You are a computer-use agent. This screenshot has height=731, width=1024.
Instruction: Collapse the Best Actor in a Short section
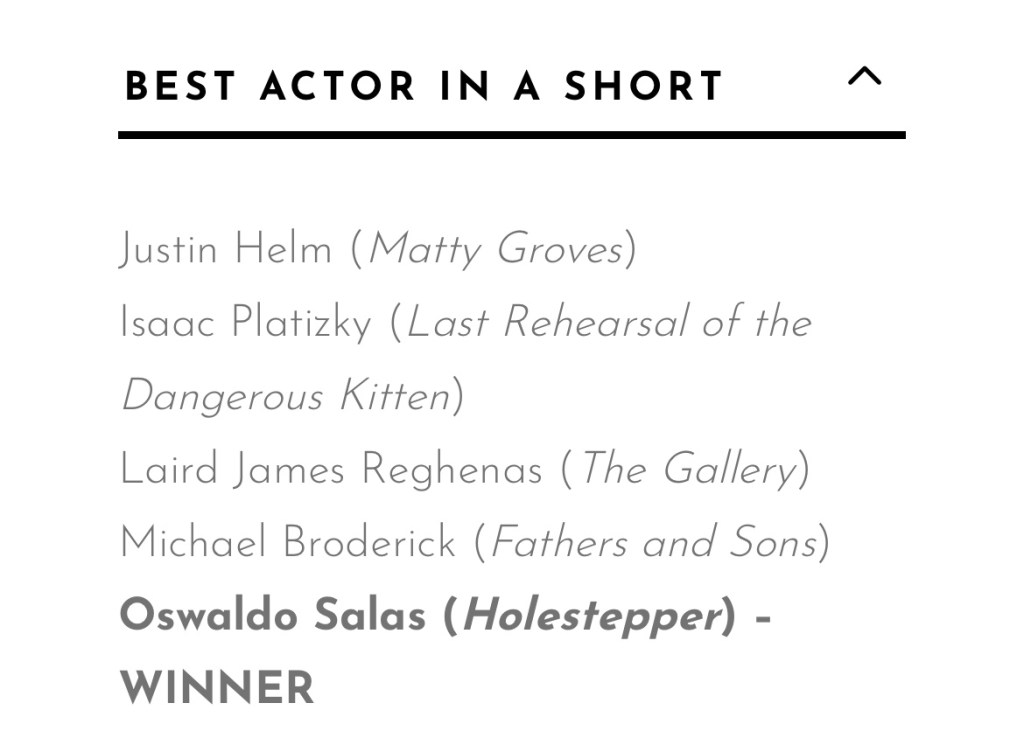click(x=864, y=77)
